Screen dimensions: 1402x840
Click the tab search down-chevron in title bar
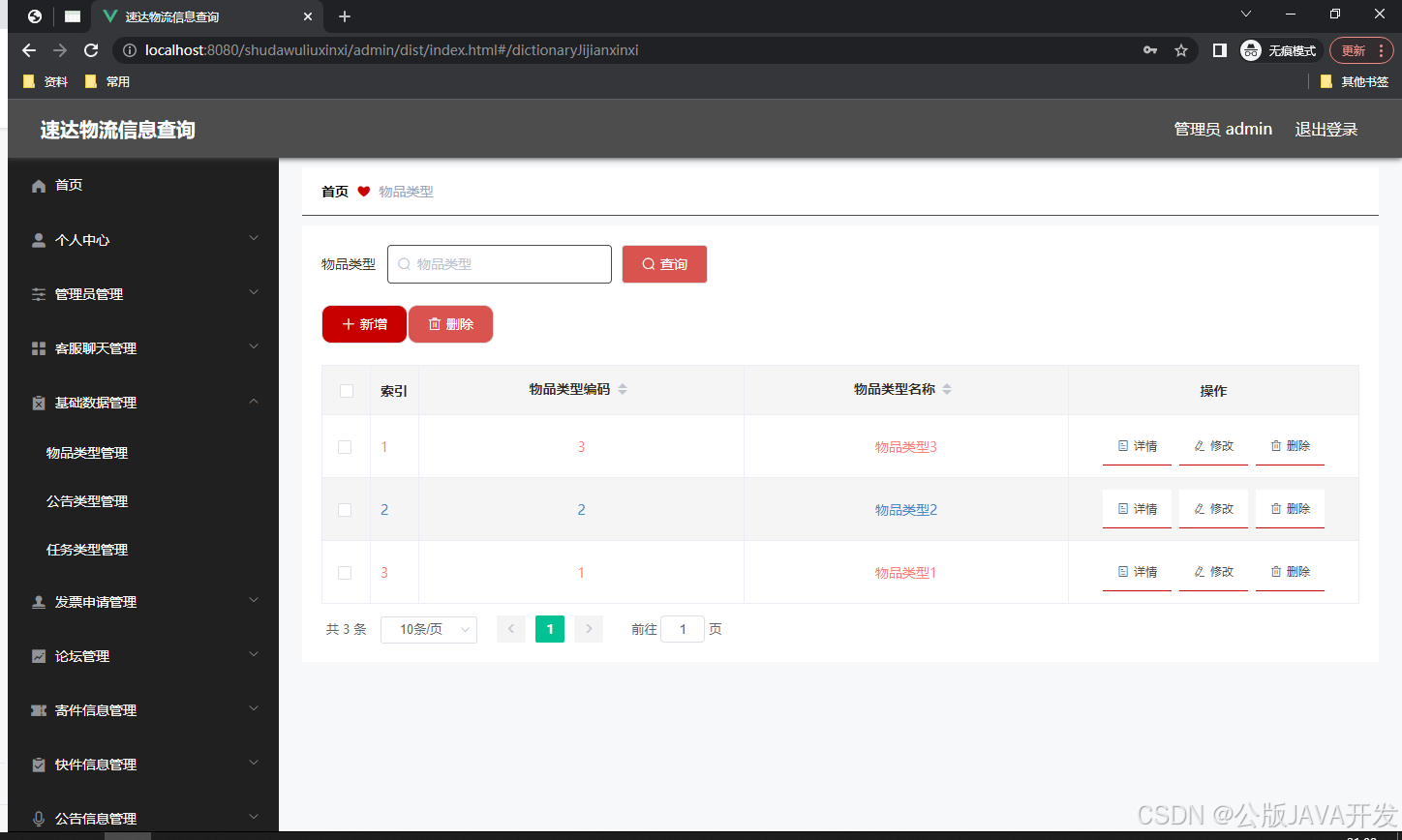1246,14
